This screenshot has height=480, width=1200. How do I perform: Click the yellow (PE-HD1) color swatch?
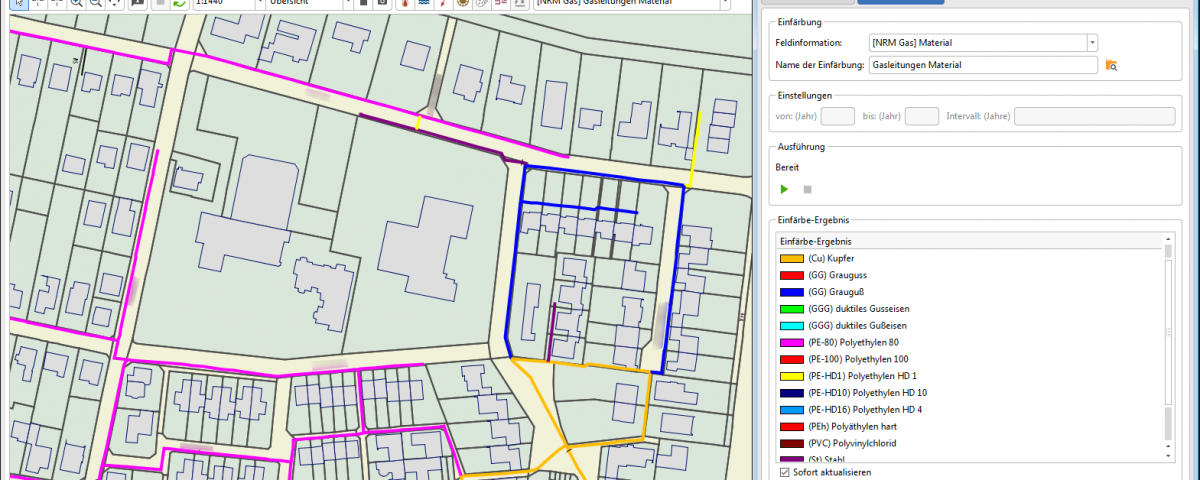(792, 376)
